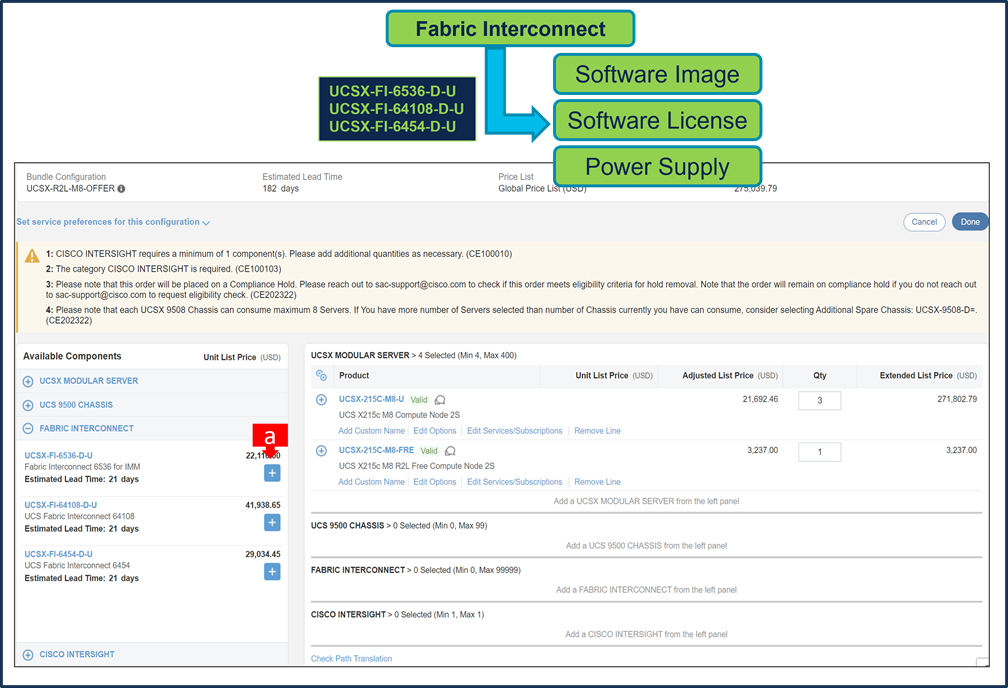Screen dimensions: 1008x688
Task: Click comment icon next to UCSX-215C-M8-U
Action: coord(440,400)
